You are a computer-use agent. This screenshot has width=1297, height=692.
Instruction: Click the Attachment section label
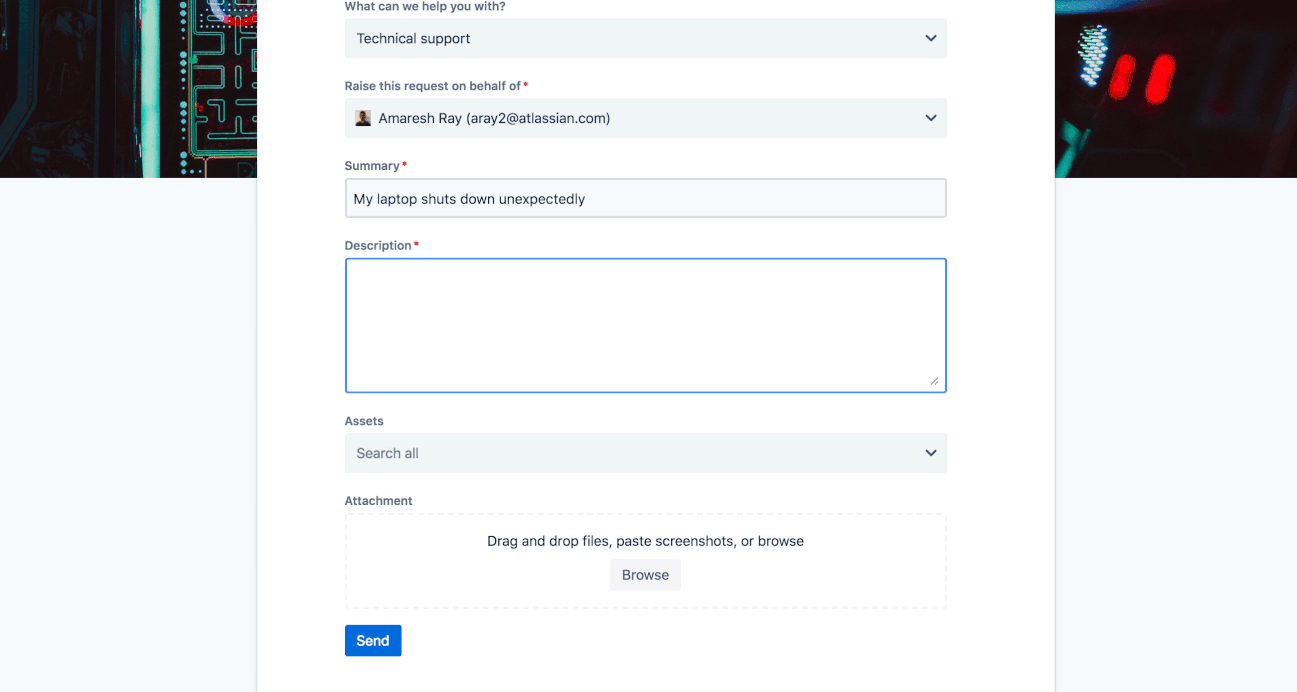pos(378,500)
